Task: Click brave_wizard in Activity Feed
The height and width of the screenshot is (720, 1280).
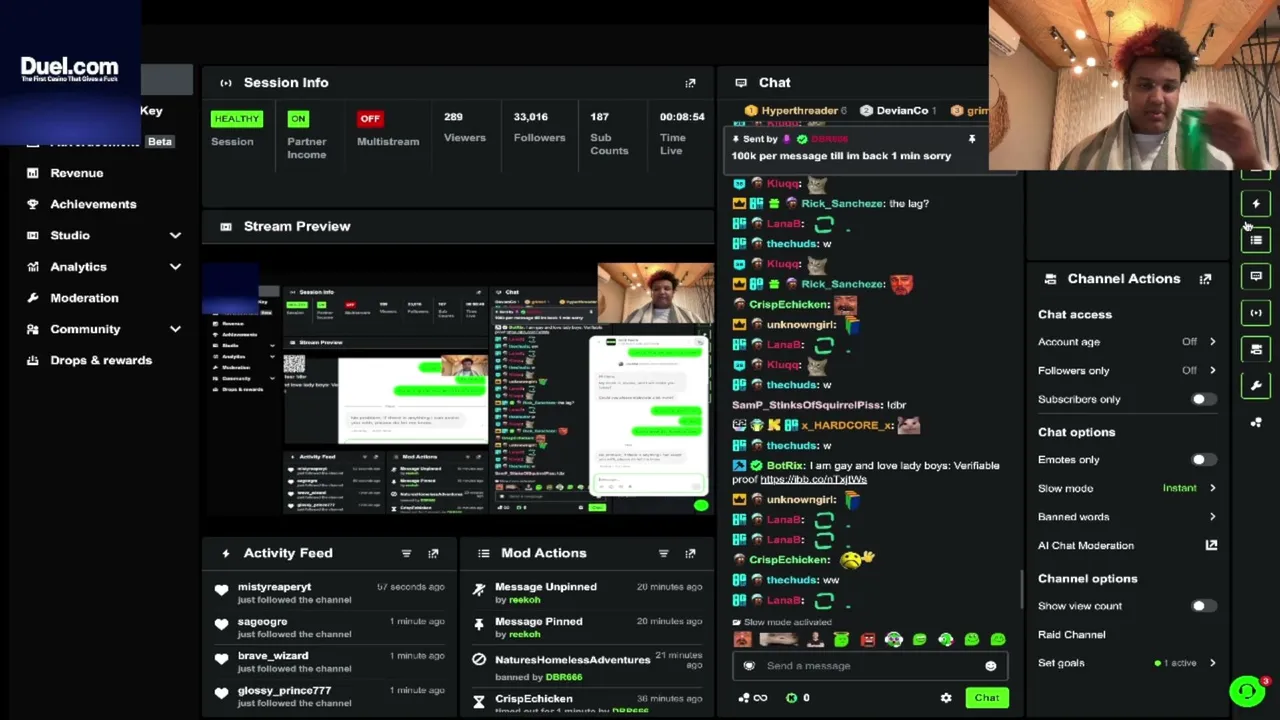Action: (x=273, y=656)
